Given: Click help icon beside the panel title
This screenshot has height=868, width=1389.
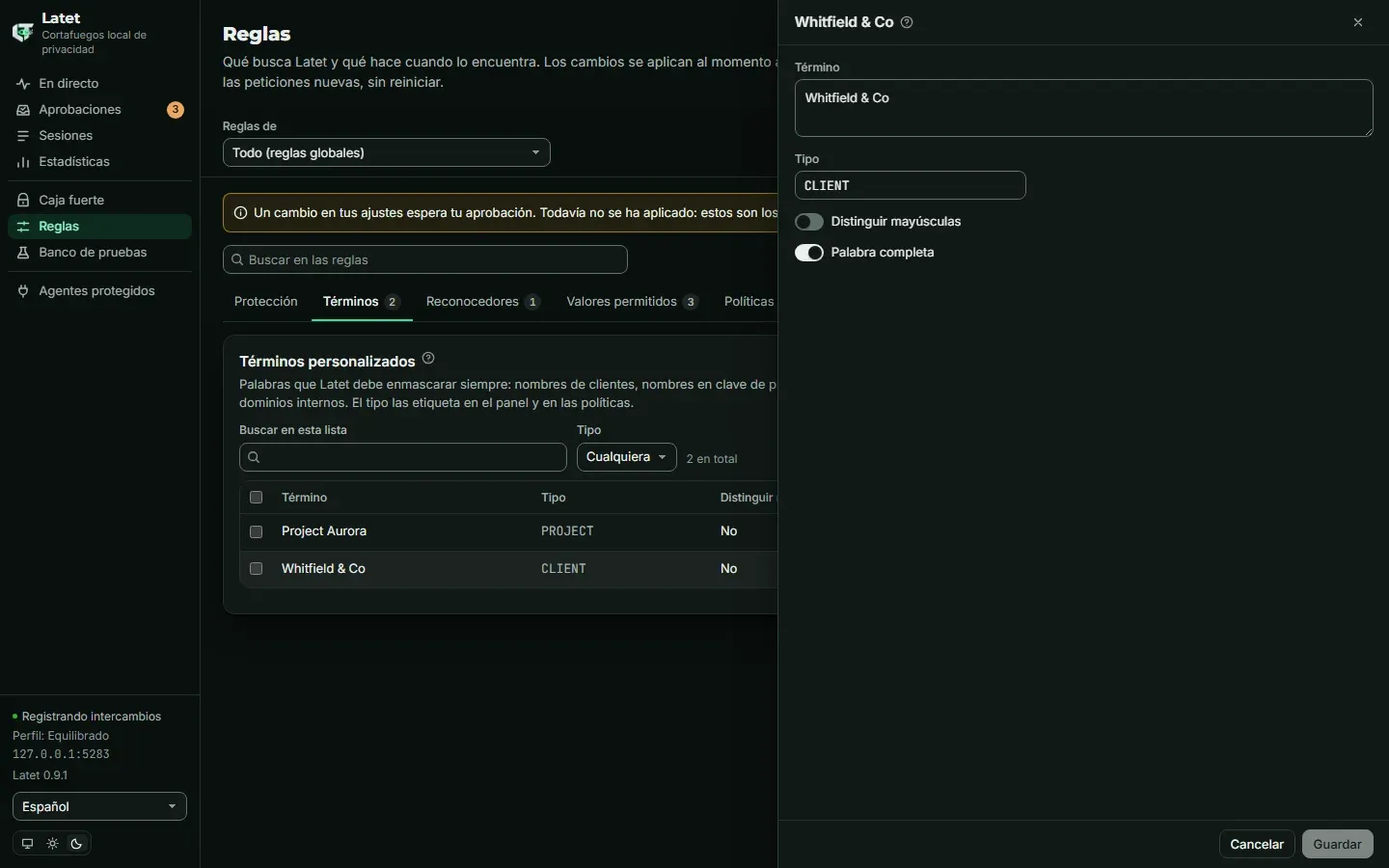Looking at the screenshot, I should click(907, 22).
